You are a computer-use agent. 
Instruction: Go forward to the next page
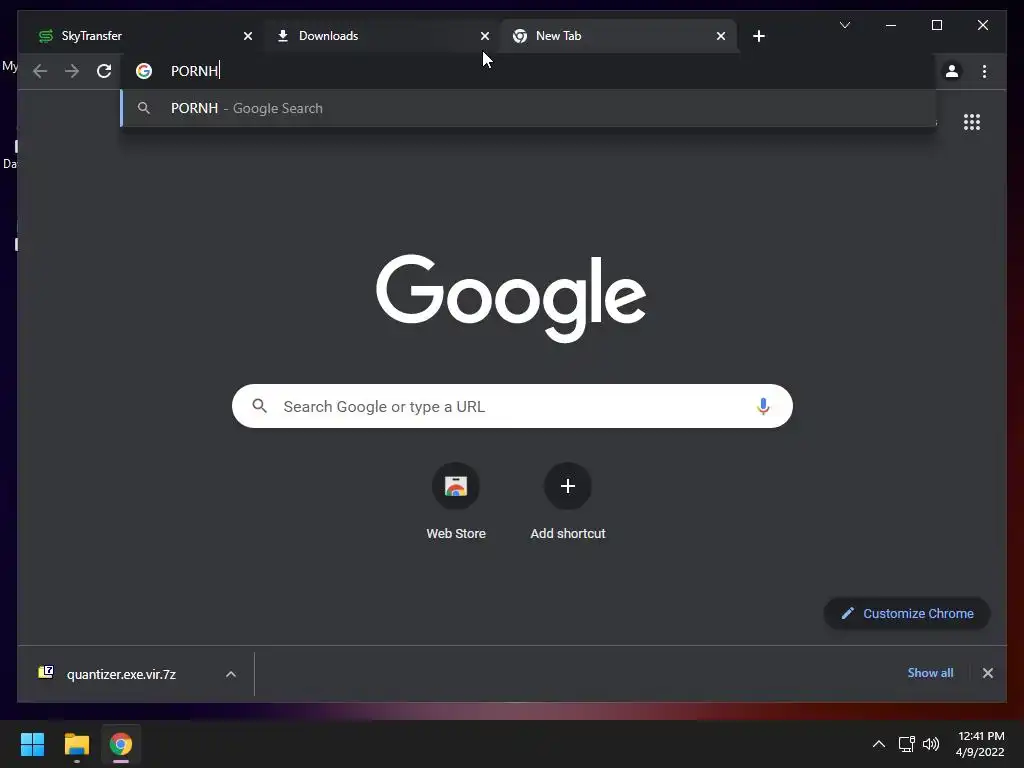pos(72,71)
